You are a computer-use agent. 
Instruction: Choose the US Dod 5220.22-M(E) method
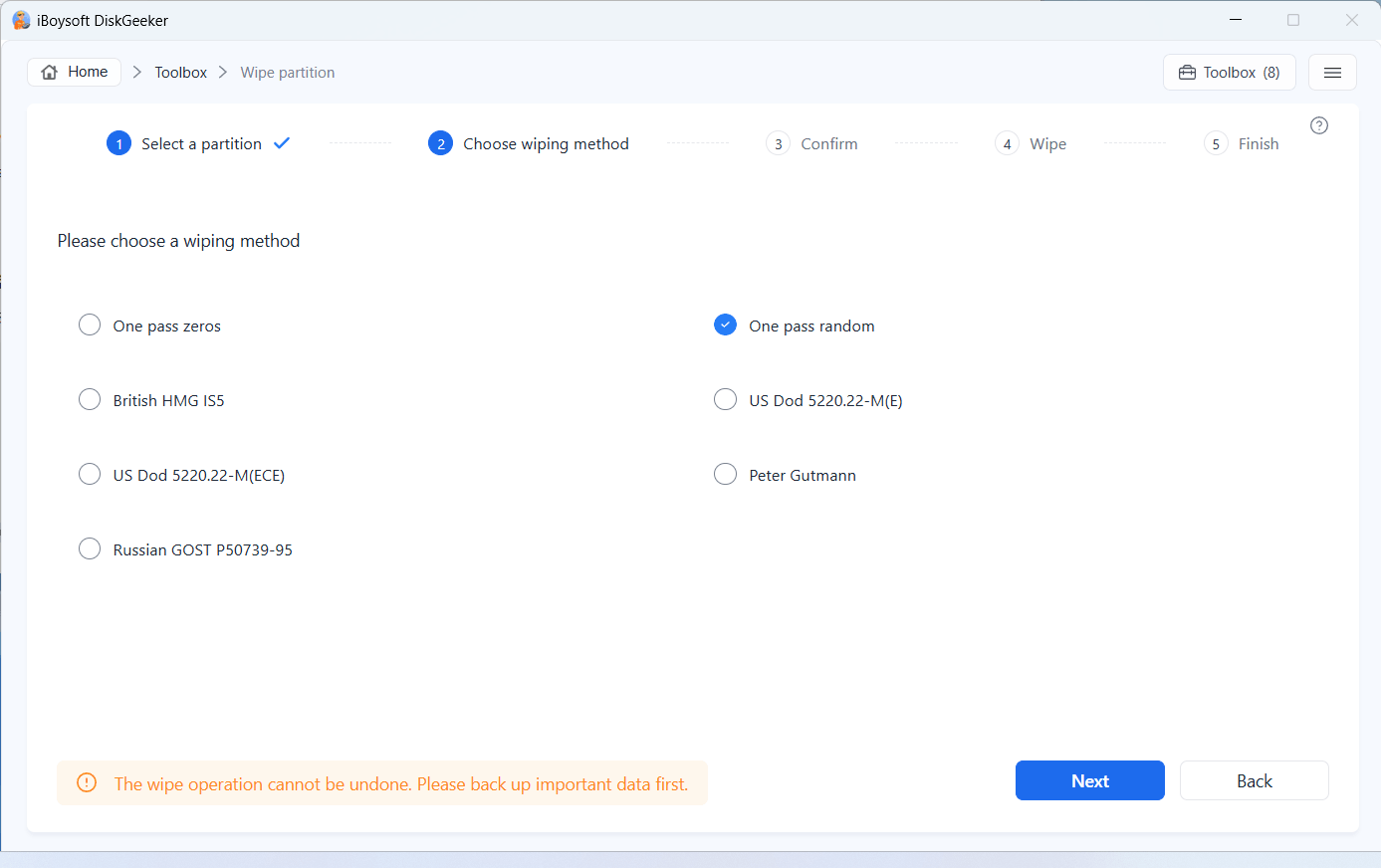(808, 400)
